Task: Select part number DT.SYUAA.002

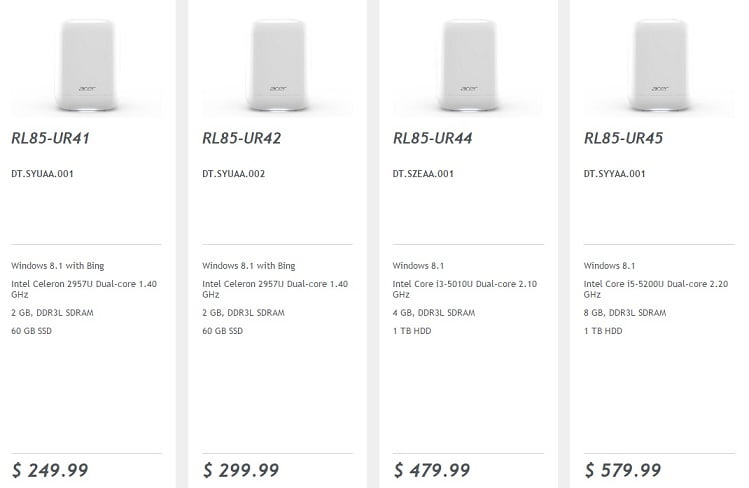Action: pyautogui.click(x=234, y=174)
